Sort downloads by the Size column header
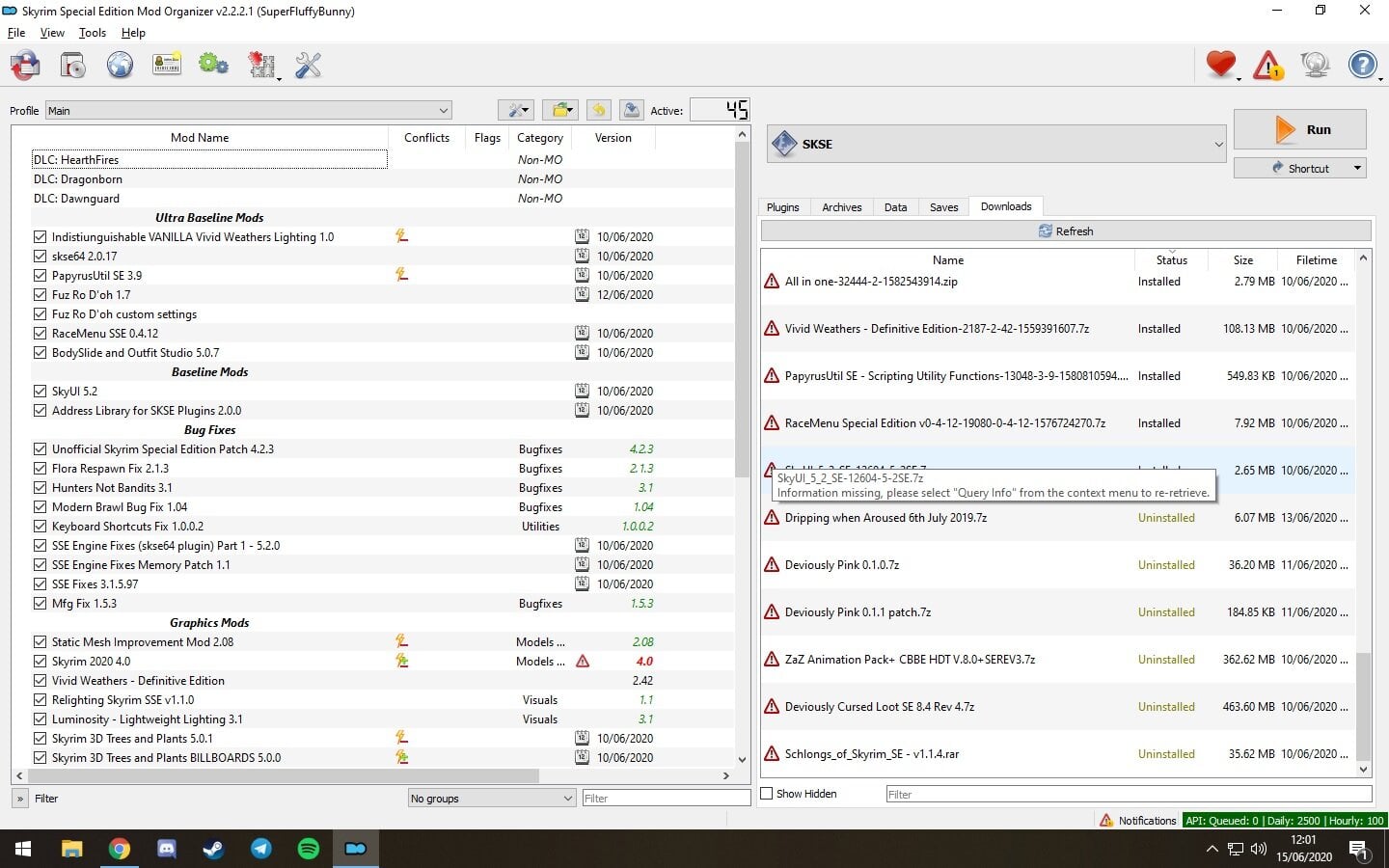This screenshot has height=868, width=1389. click(x=1242, y=260)
